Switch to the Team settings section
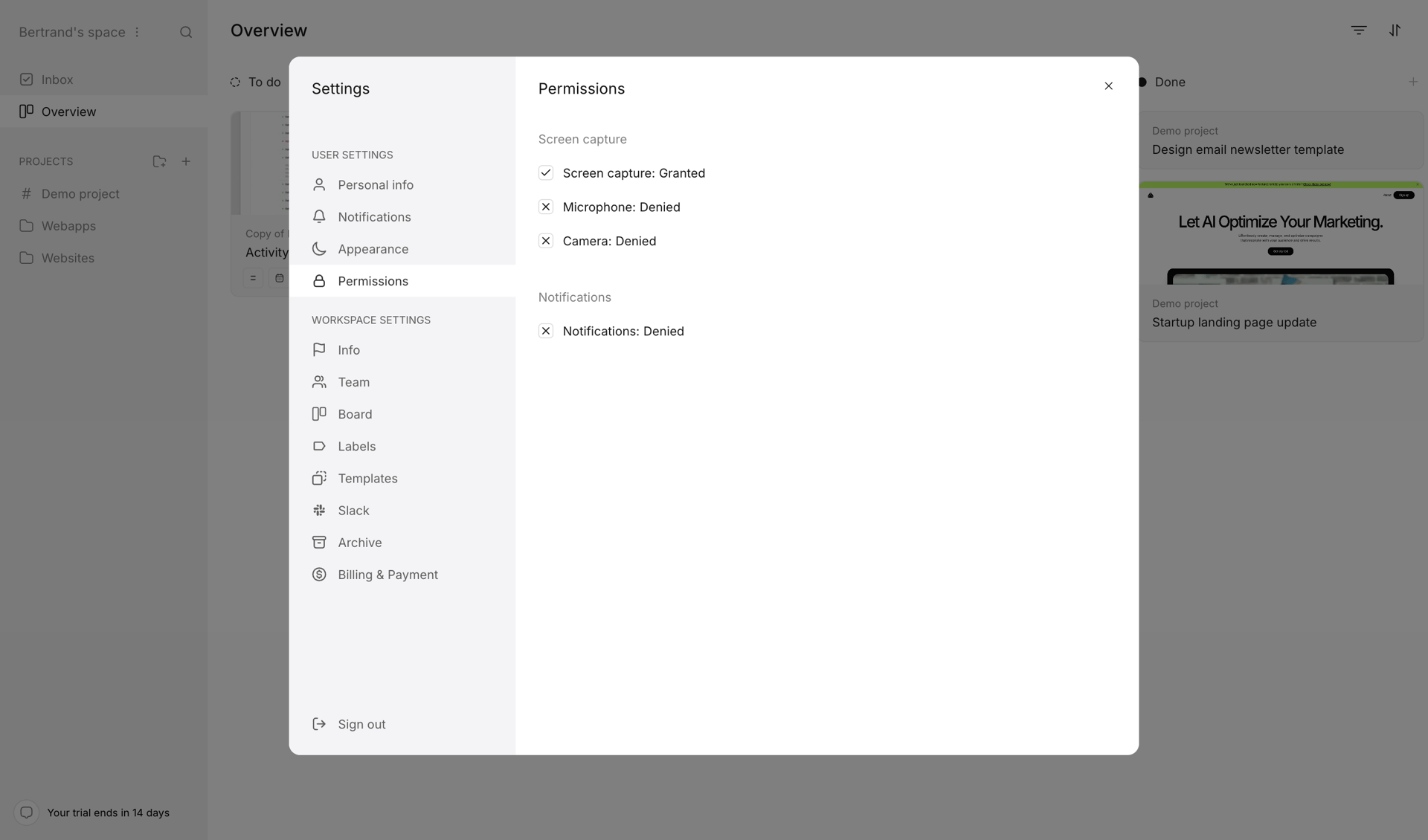The height and width of the screenshot is (840, 1428). click(x=353, y=381)
